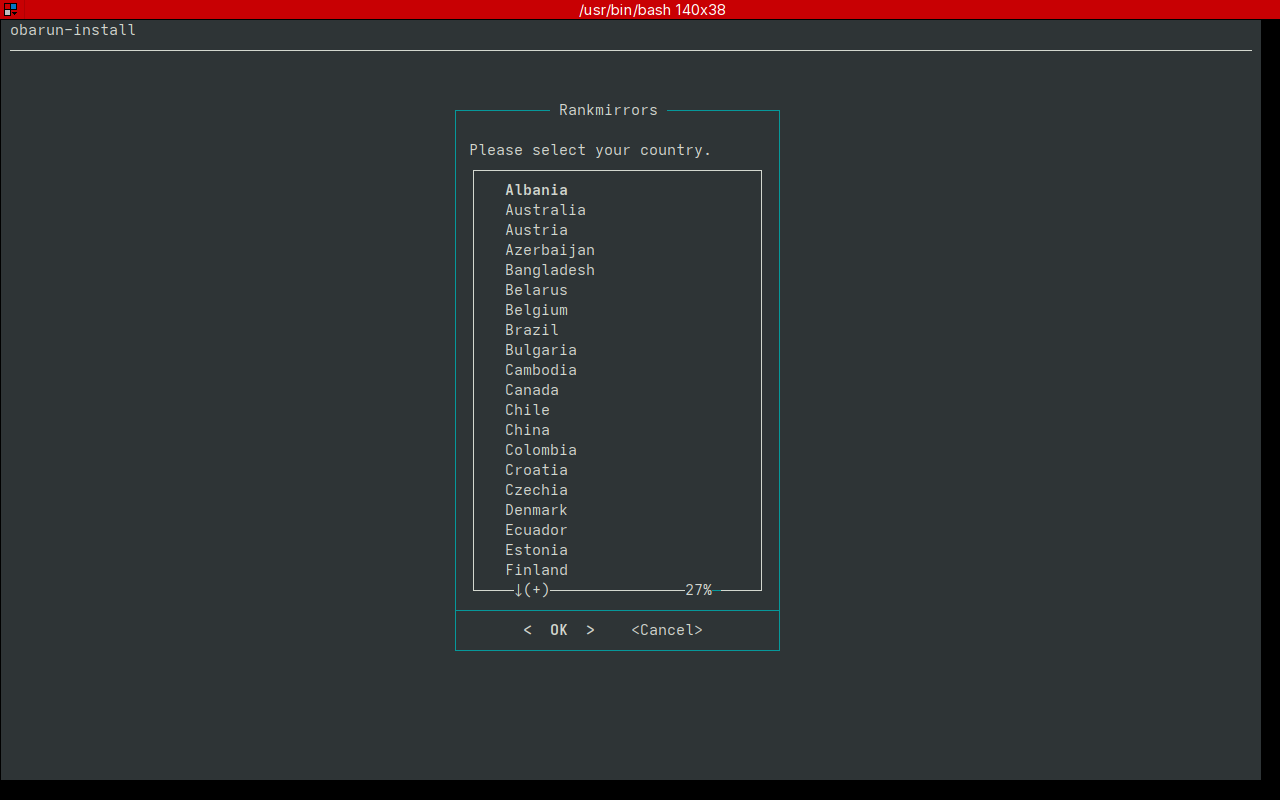
Task: Choose Austria in the Rankmirrors list
Action: (x=536, y=230)
